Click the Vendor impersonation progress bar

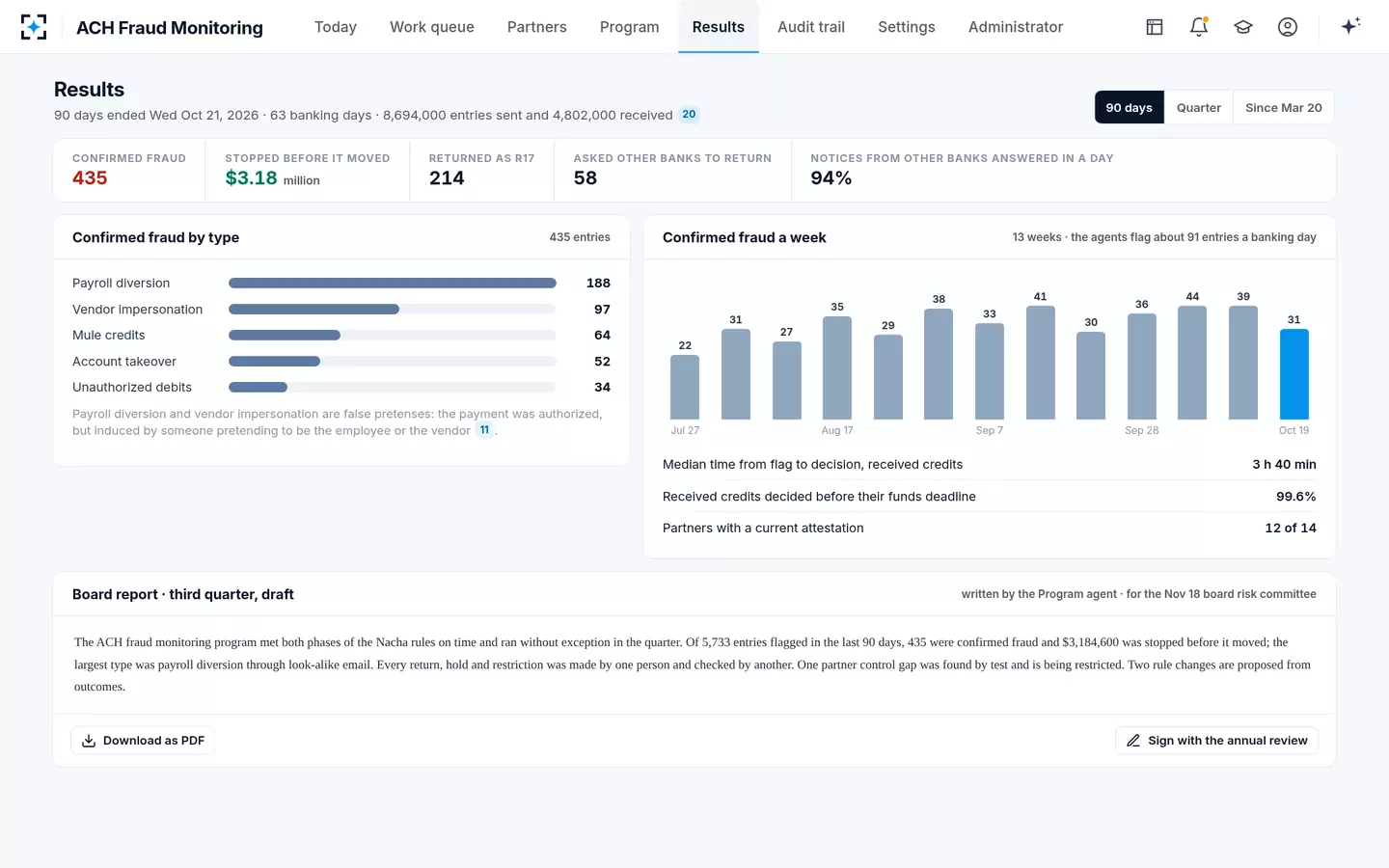(393, 310)
